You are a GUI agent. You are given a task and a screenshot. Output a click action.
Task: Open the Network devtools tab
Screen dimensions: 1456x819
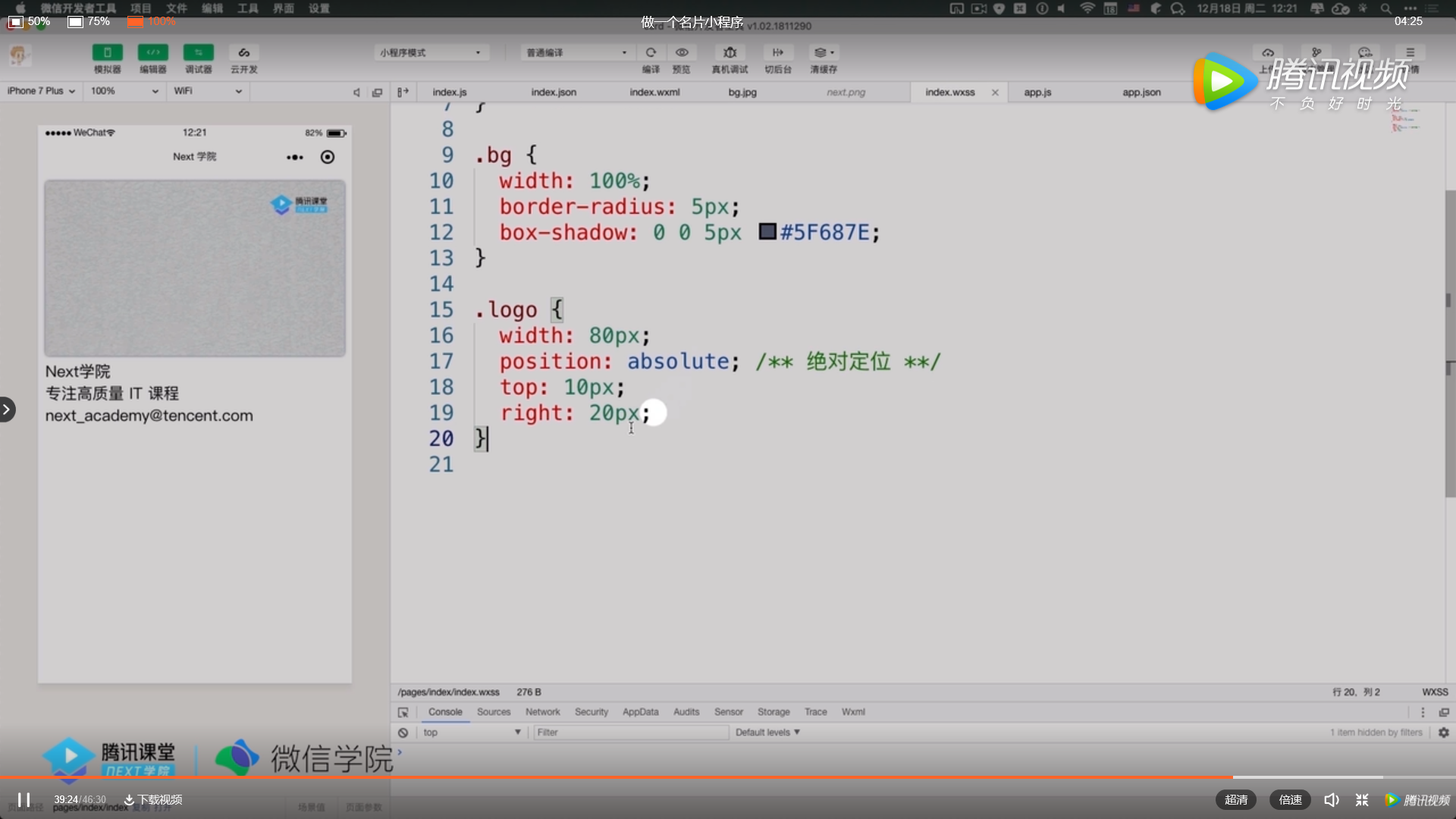tap(542, 711)
